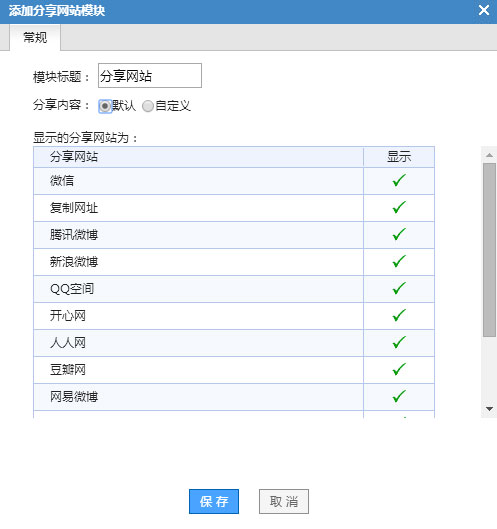Select the 自定义 radio button
This screenshot has width=497, height=529.
(148, 106)
